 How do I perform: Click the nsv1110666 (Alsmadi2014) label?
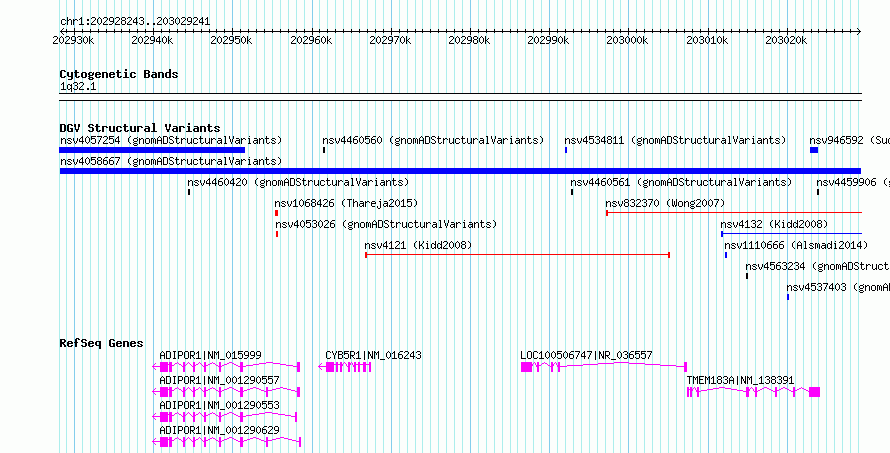pyautogui.click(x=796, y=246)
